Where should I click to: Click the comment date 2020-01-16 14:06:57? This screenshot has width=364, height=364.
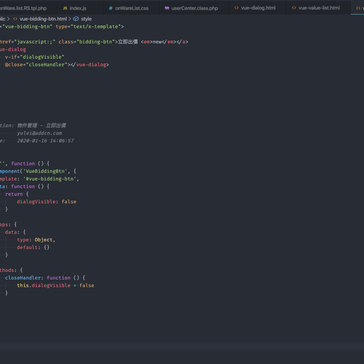[45, 141]
